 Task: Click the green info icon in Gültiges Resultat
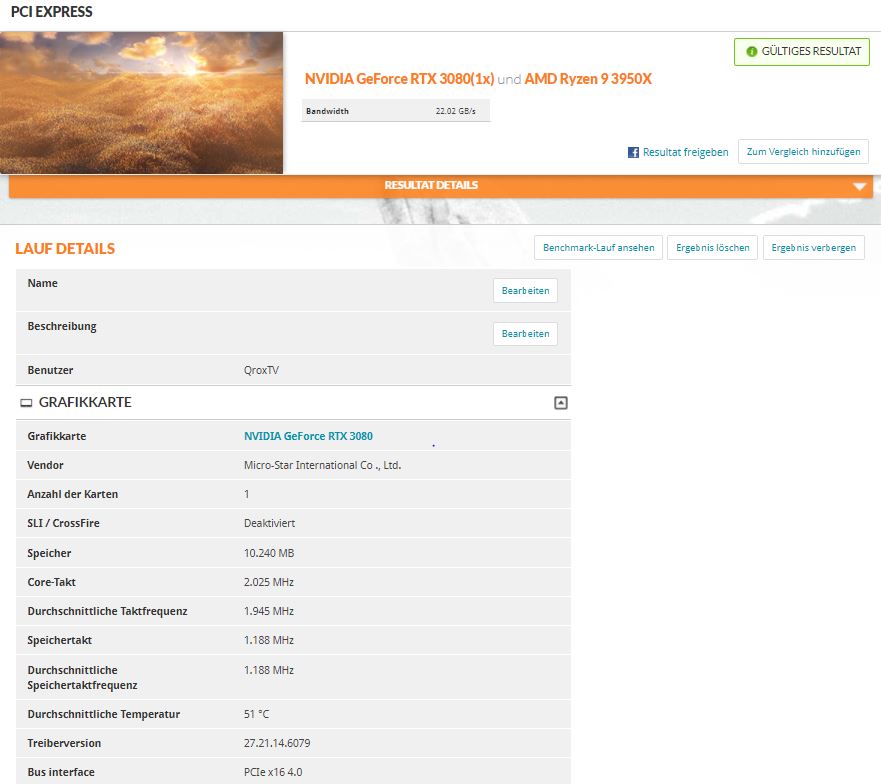[x=751, y=52]
